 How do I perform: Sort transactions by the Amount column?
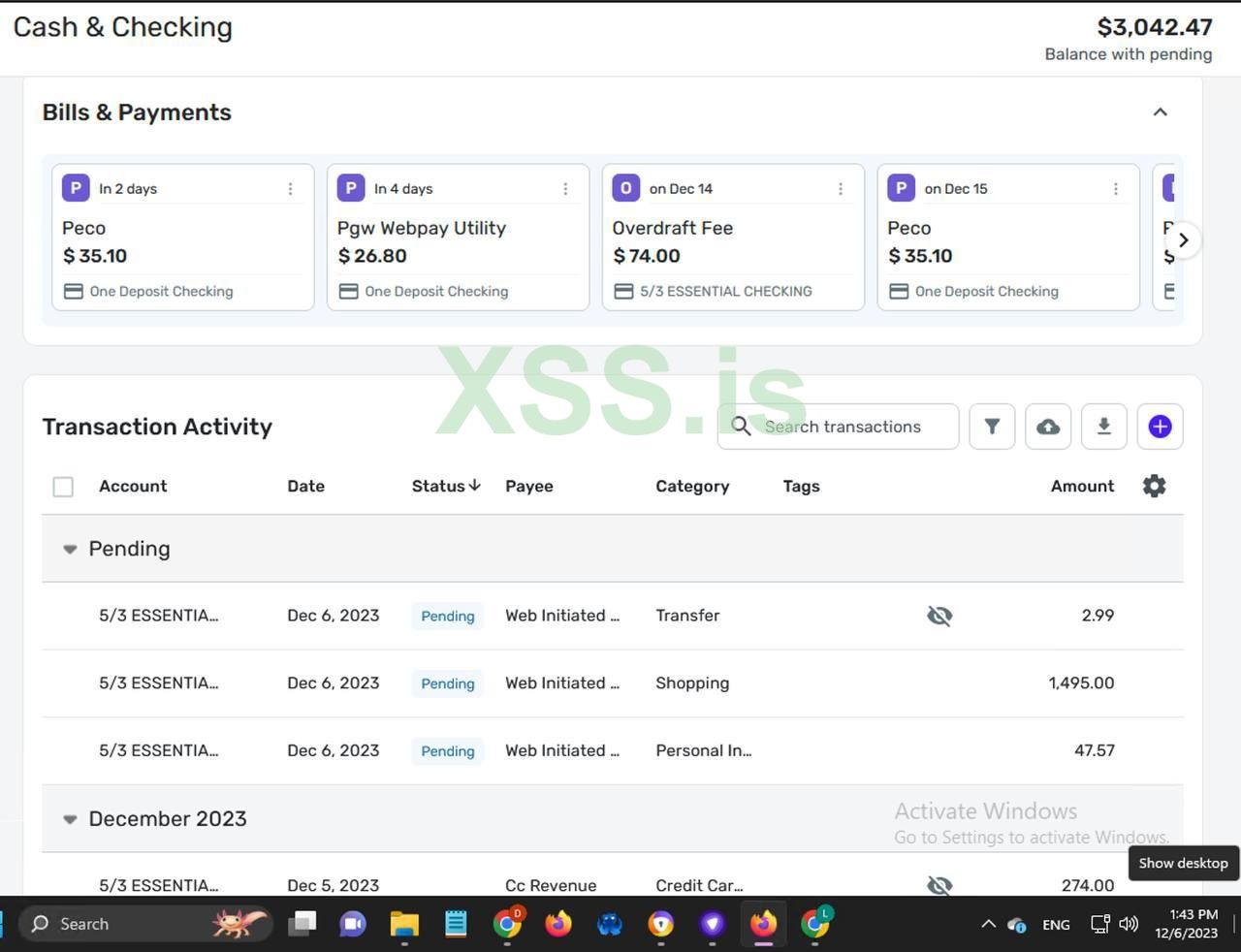pos(1082,486)
